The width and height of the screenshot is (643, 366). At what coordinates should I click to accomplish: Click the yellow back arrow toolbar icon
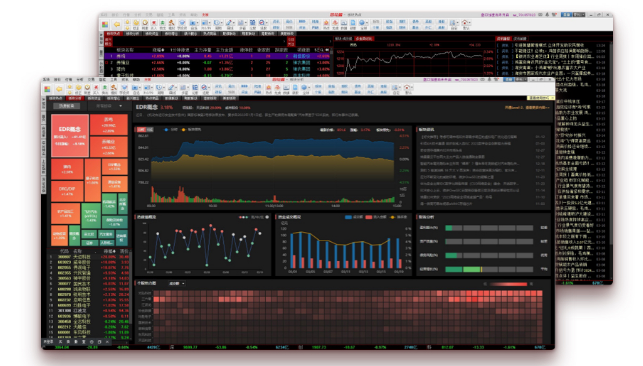(x=59, y=89)
